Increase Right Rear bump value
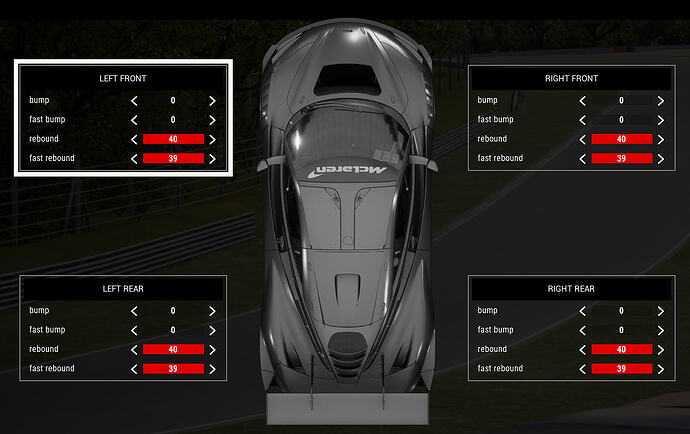 tap(661, 311)
